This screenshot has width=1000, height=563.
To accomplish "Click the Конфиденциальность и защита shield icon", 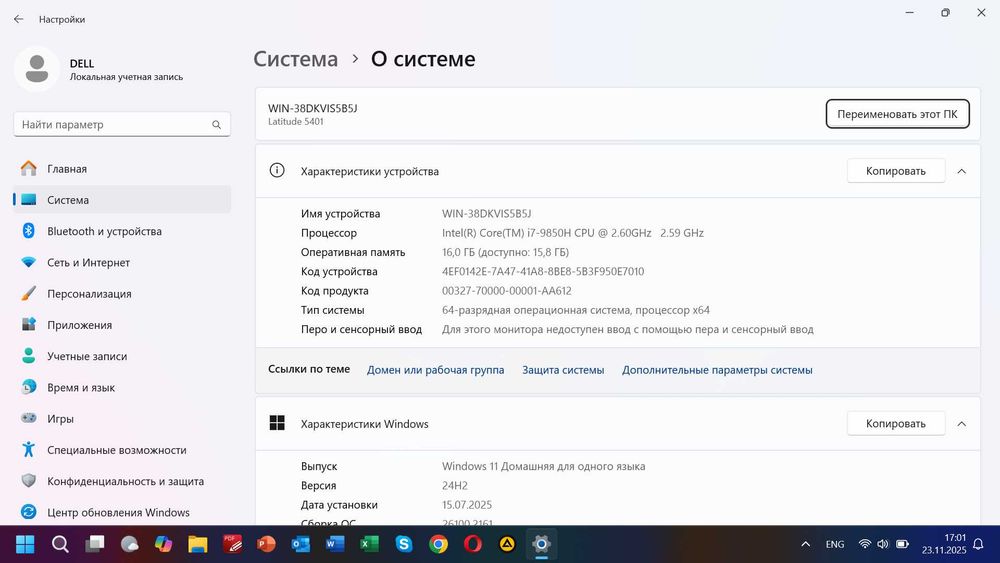I will (x=29, y=481).
